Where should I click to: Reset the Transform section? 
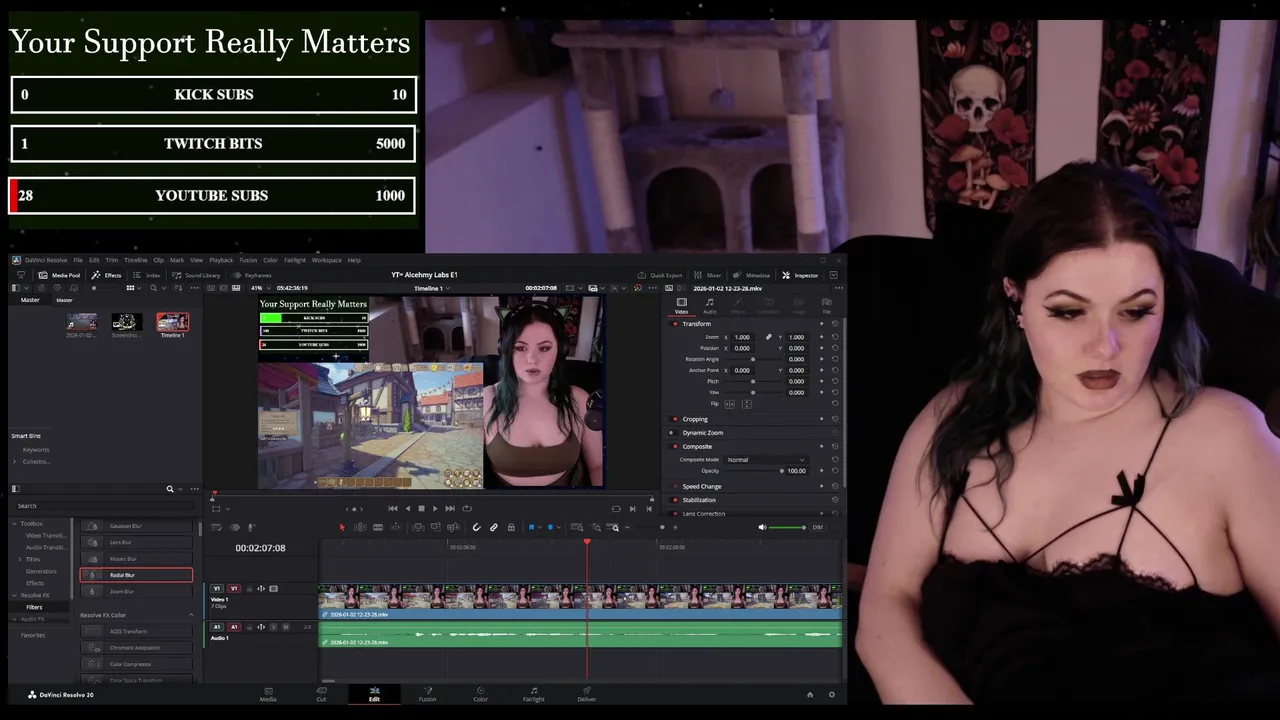point(835,324)
